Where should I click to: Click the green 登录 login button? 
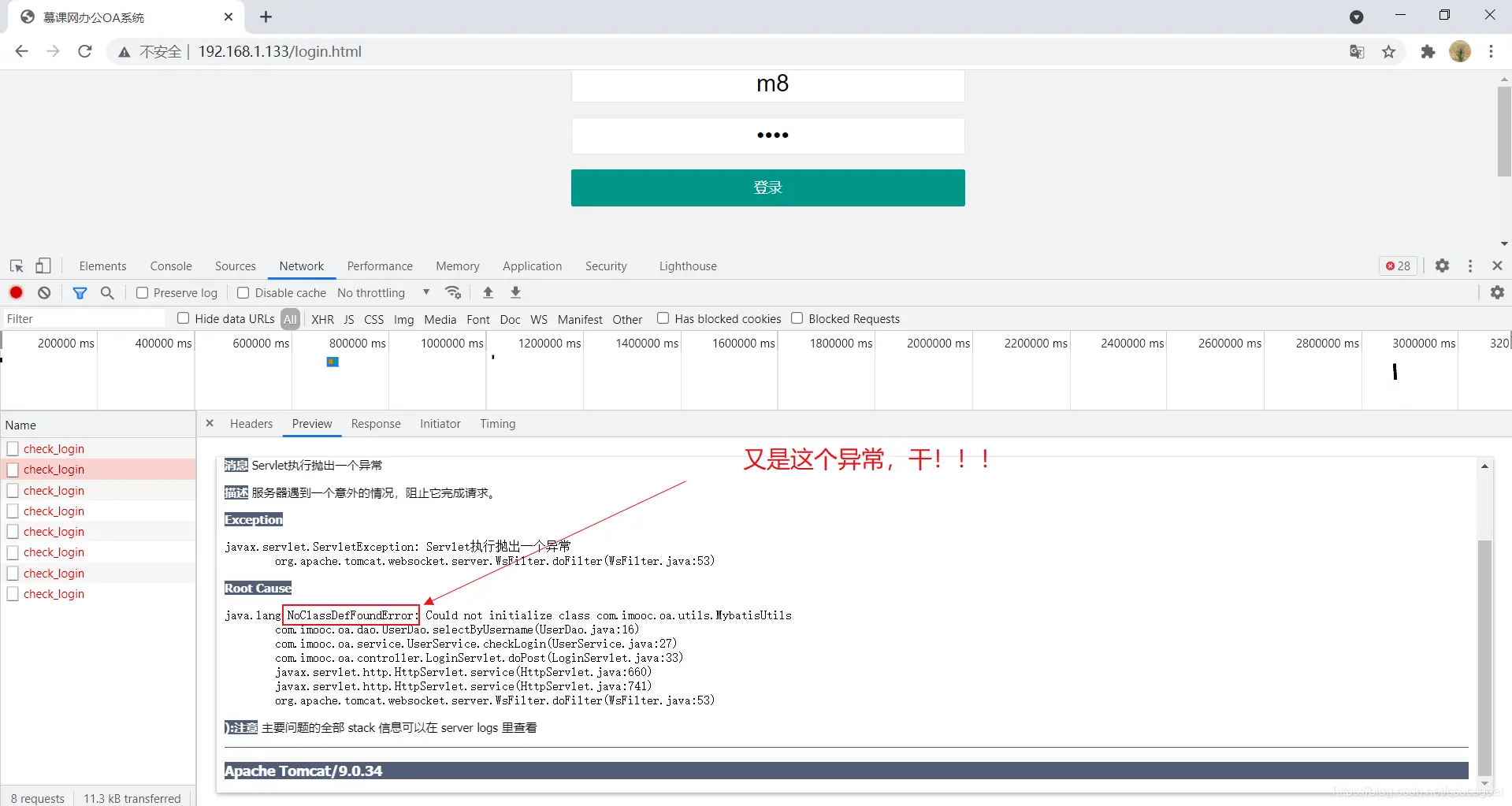click(768, 188)
